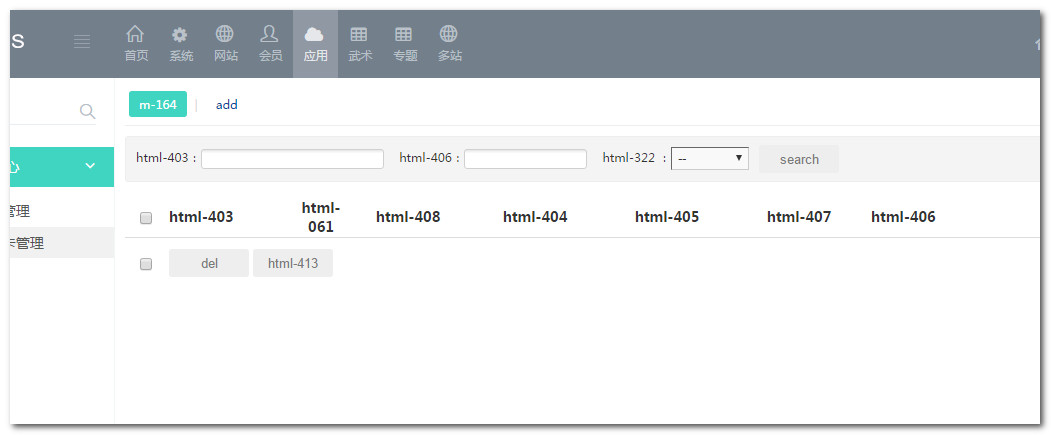Collapse the green sidebar section chevron
Screen dimensions: 1051x435
pos(90,166)
